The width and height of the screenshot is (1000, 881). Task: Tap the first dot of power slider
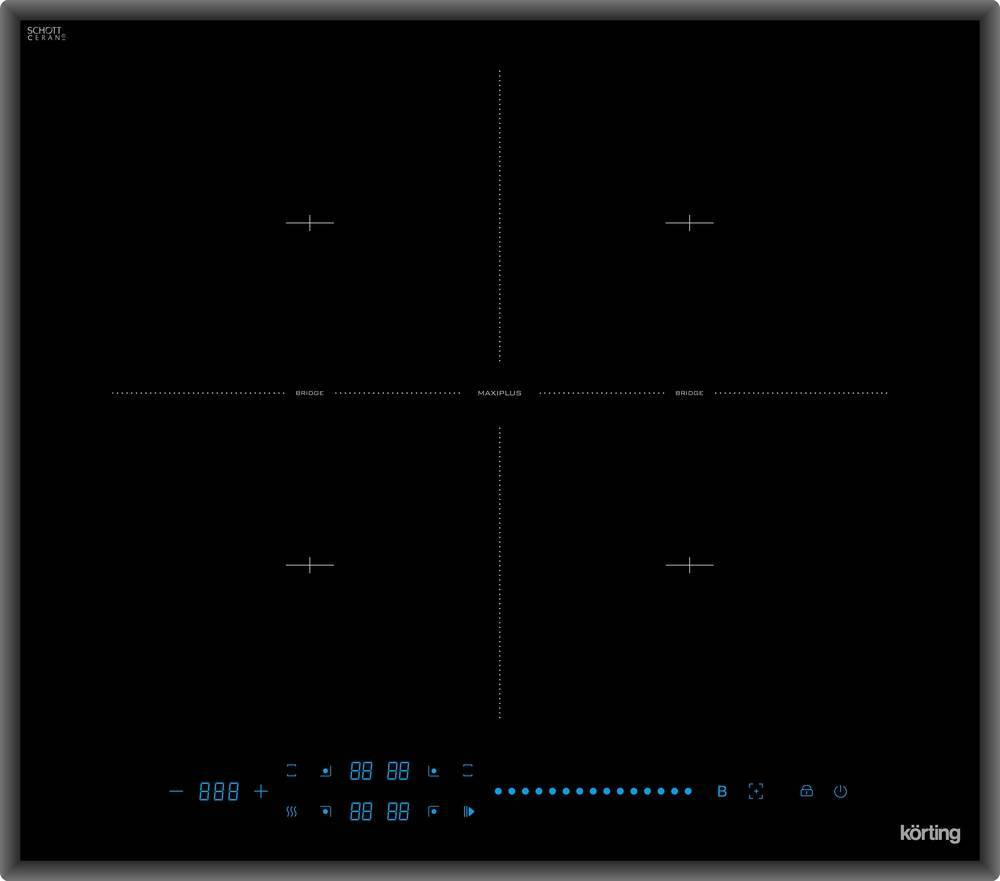click(498, 791)
